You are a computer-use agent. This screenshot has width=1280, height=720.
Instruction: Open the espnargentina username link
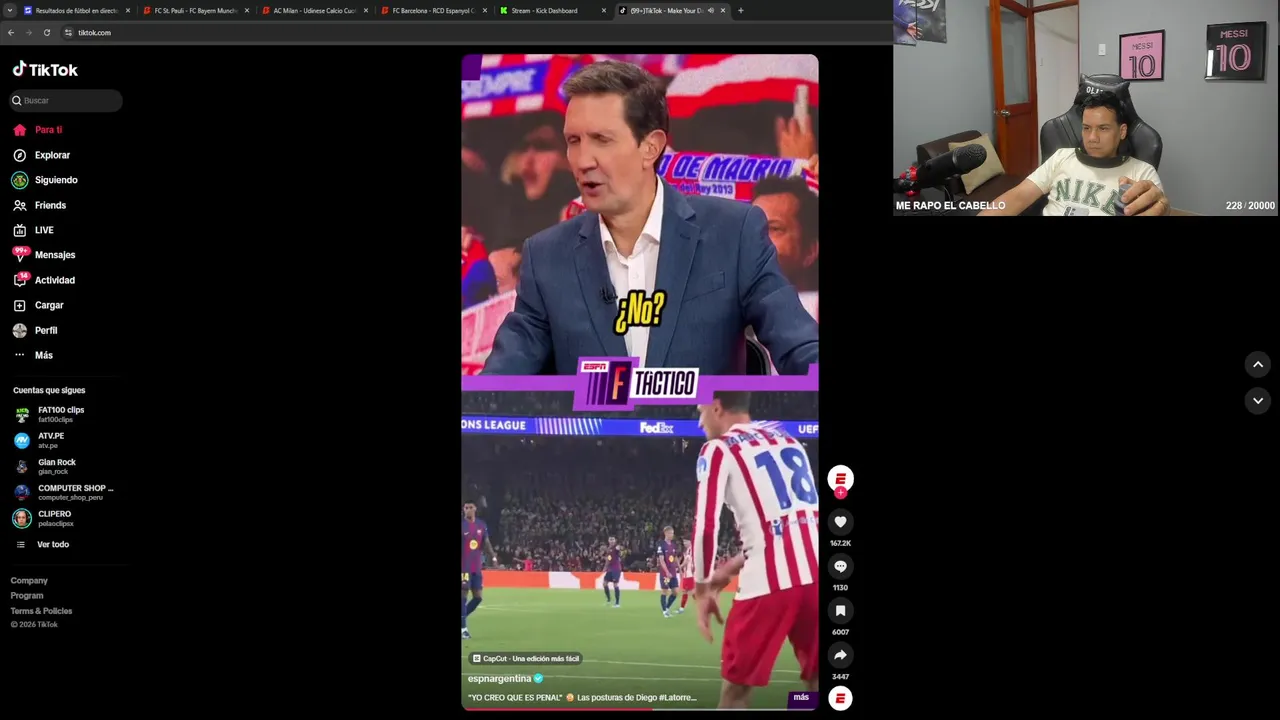(x=499, y=679)
